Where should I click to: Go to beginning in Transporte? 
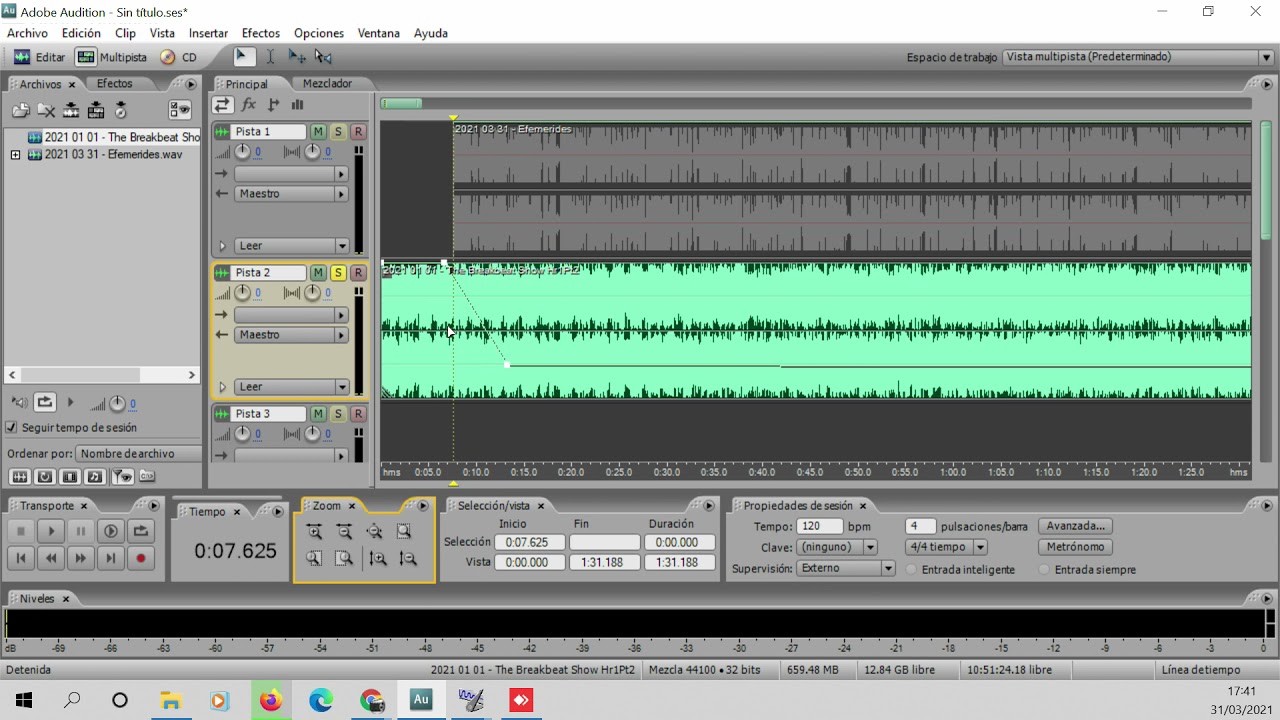coord(21,559)
